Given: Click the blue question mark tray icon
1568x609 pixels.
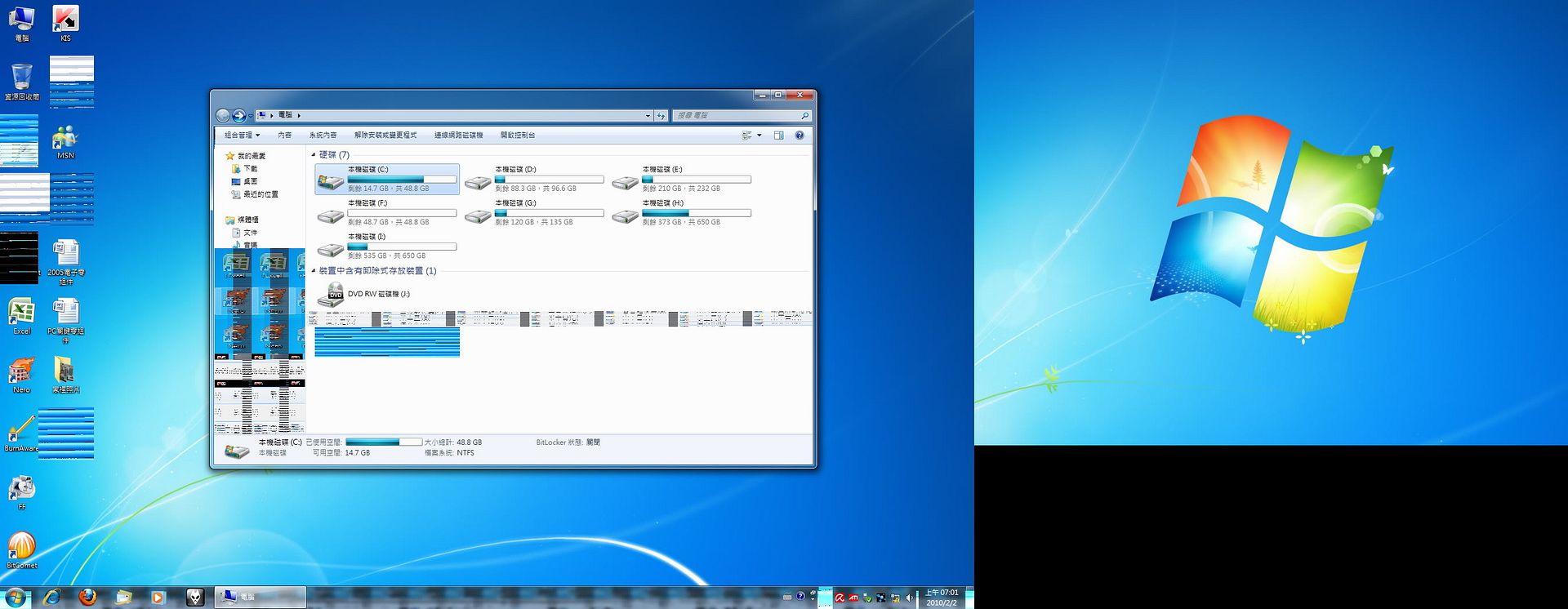Looking at the screenshot, I should click(x=800, y=597).
